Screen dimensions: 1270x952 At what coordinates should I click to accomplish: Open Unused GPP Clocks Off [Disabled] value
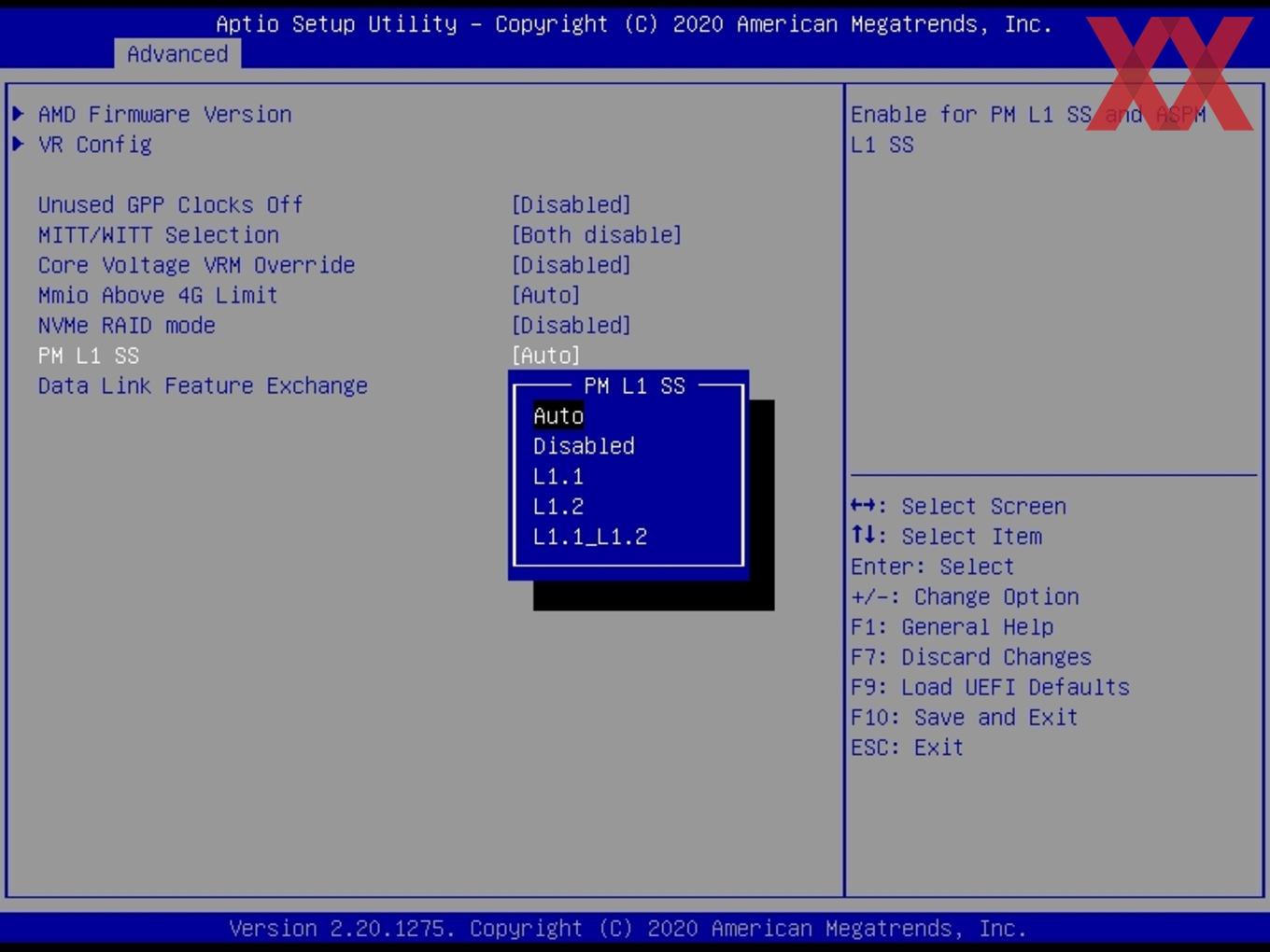click(x=571, y=204)
